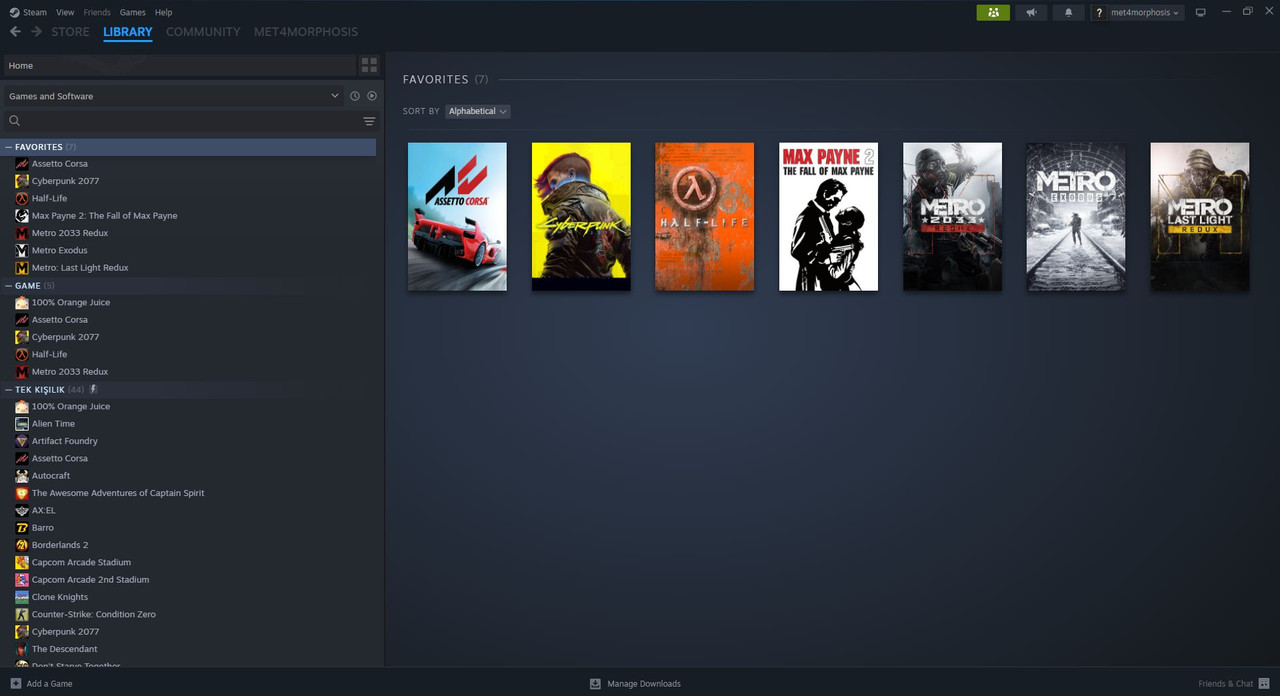The width and height of the screenshot is (1280, 696).
Task: Click the Metro: Last Light Redux icon
Action: tap(22, 268)
